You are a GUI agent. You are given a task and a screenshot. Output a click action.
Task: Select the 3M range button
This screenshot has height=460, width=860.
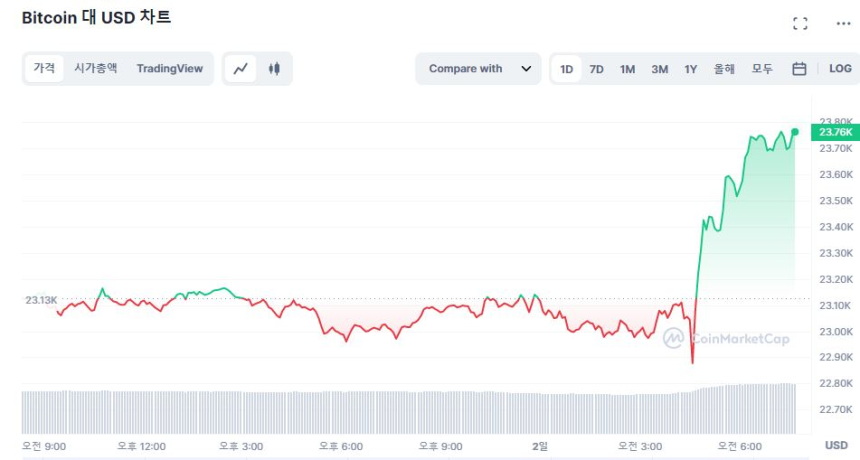(x=659, y=69)
